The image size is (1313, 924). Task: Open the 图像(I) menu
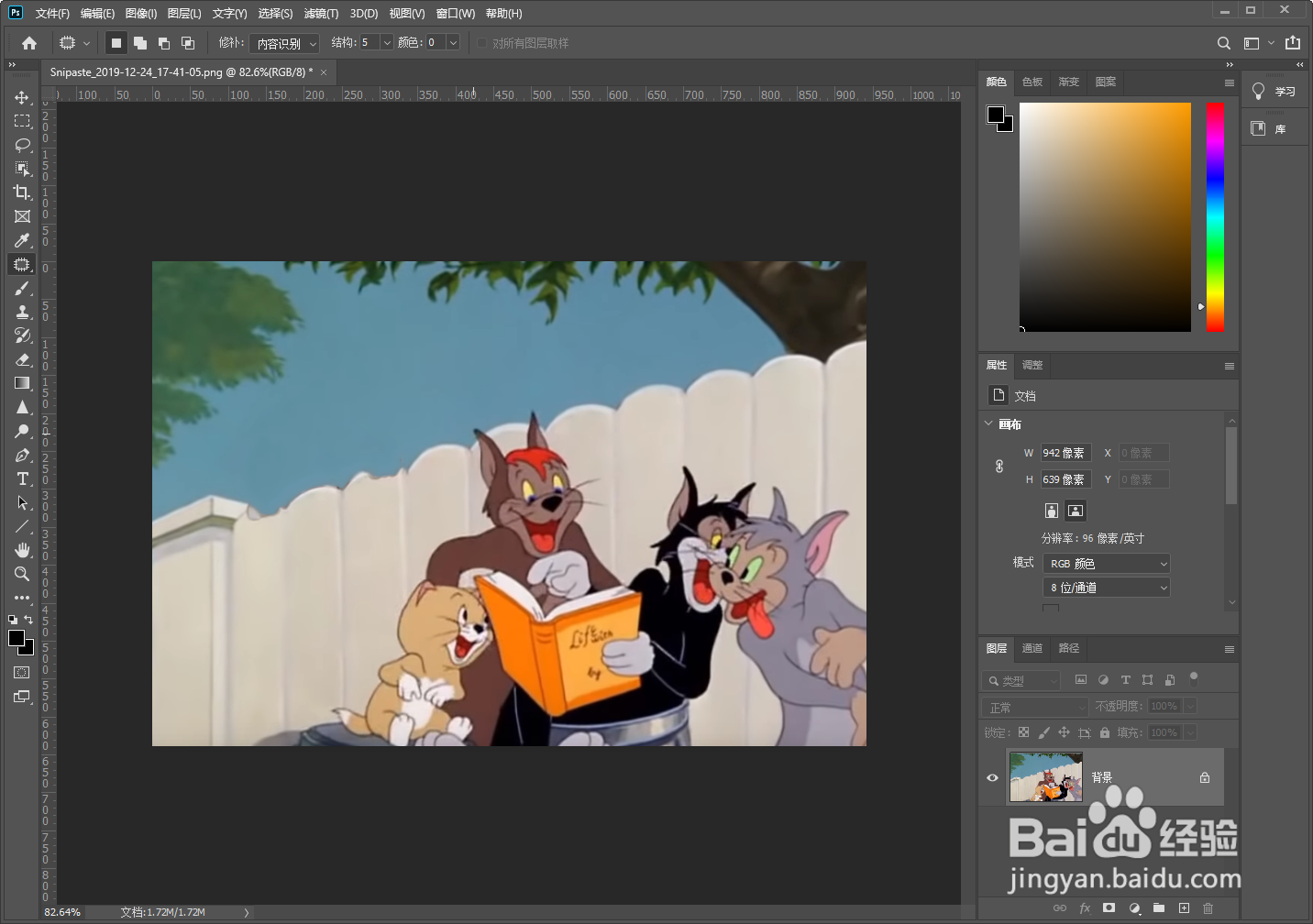(x=141, y=14)
